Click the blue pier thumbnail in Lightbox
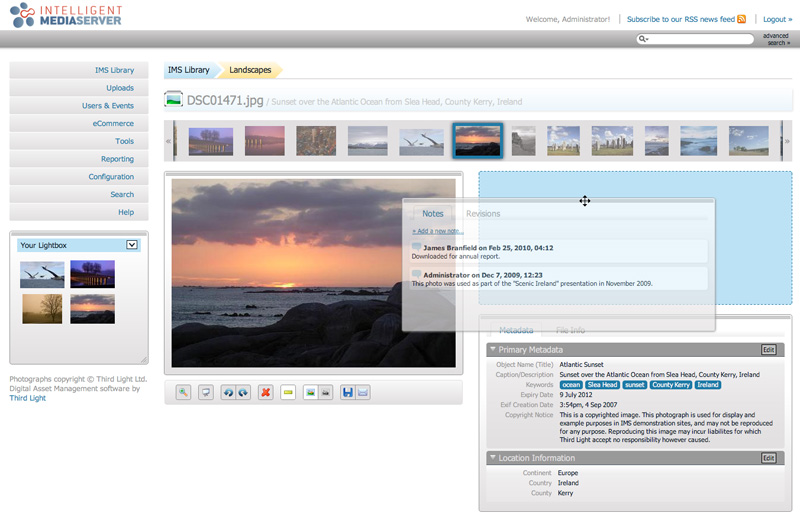Viewport: 800px width, 529px height. pos(92,274)
